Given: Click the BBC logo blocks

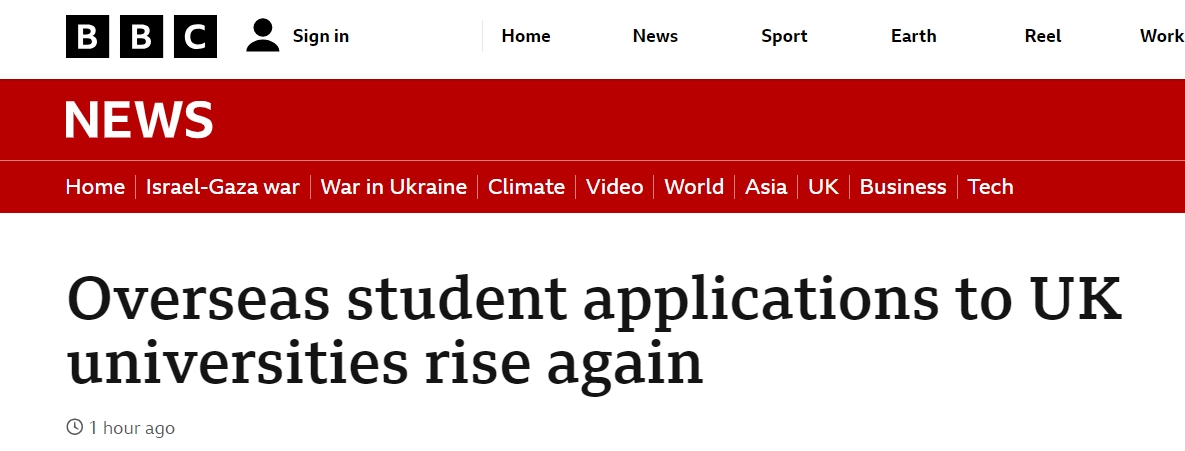Looking at the screenshot, I should tap(141, 37).
